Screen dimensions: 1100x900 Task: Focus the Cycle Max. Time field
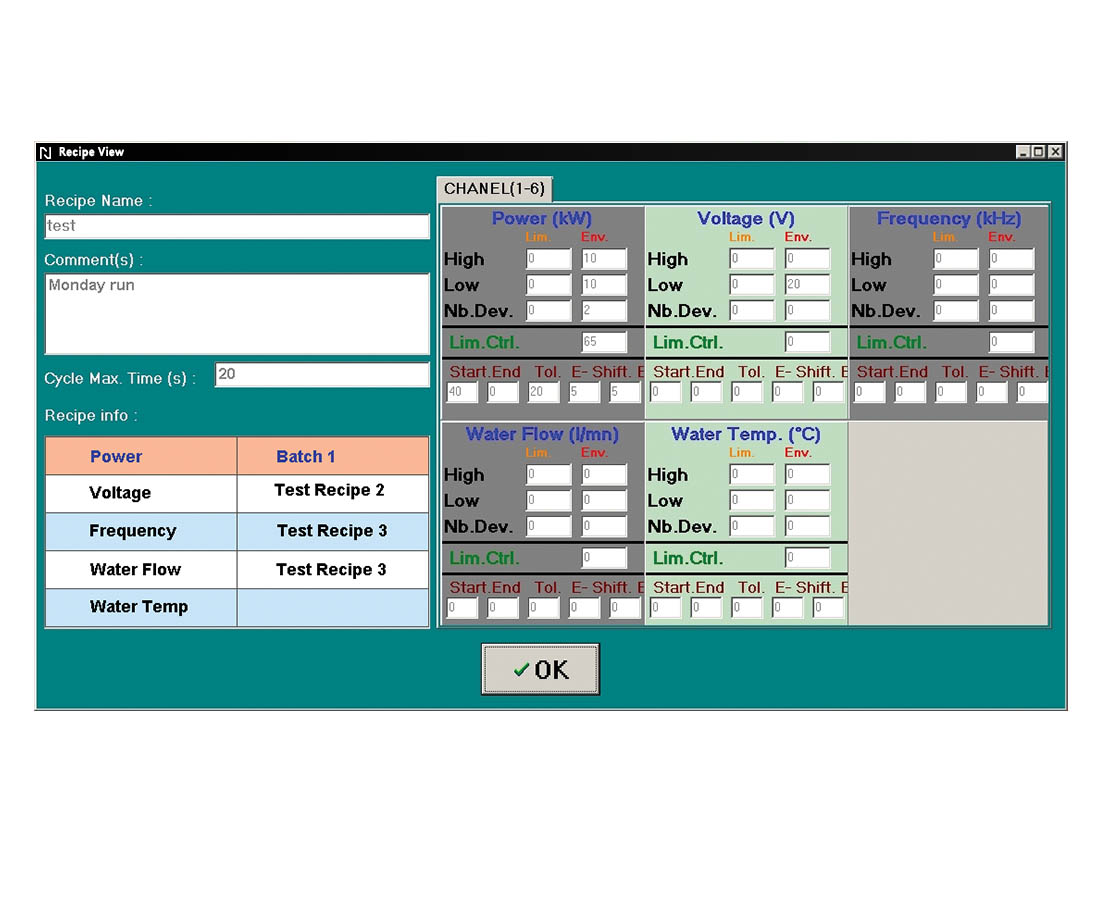point(322,375)
